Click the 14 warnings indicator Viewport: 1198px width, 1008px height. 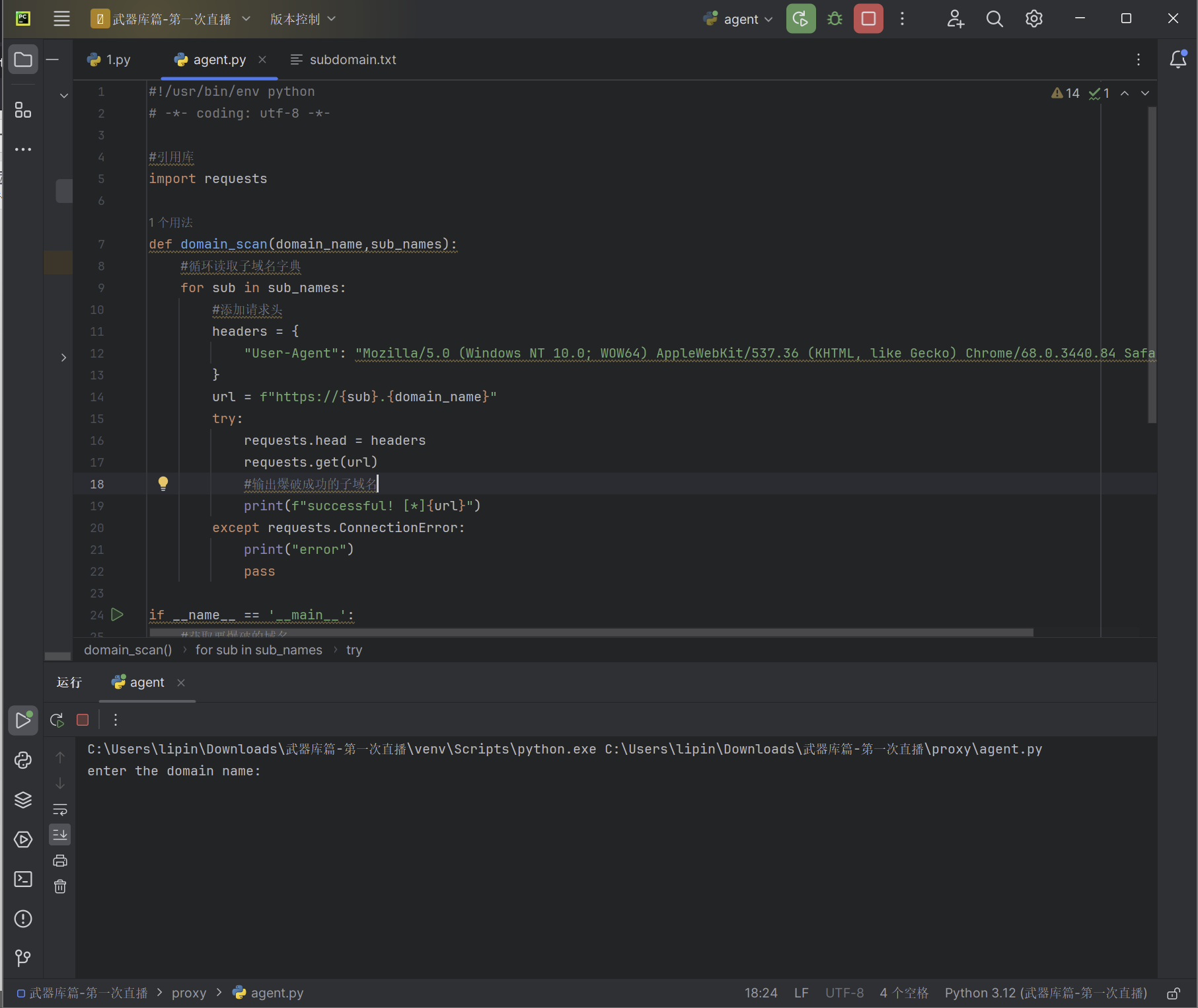coord(1065,93)
